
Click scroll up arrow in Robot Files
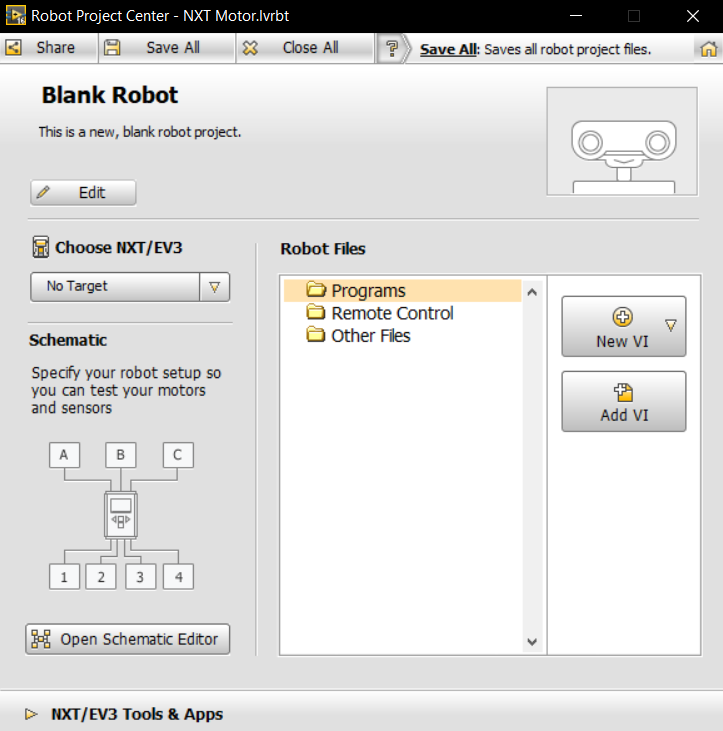pos(532,292)
